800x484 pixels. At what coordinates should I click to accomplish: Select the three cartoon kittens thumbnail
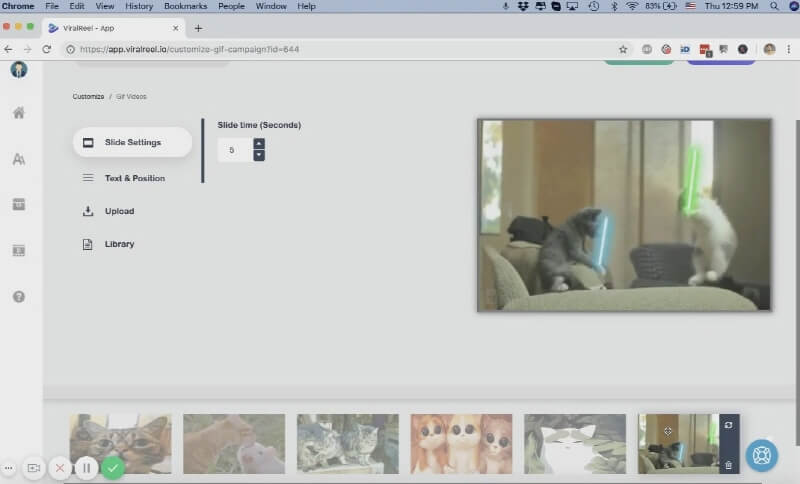461,444
